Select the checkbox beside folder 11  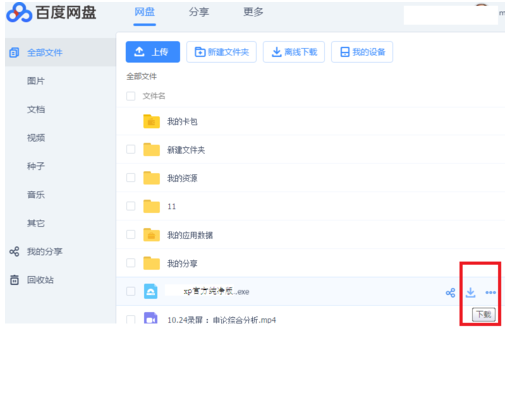(x=131, y=206)
